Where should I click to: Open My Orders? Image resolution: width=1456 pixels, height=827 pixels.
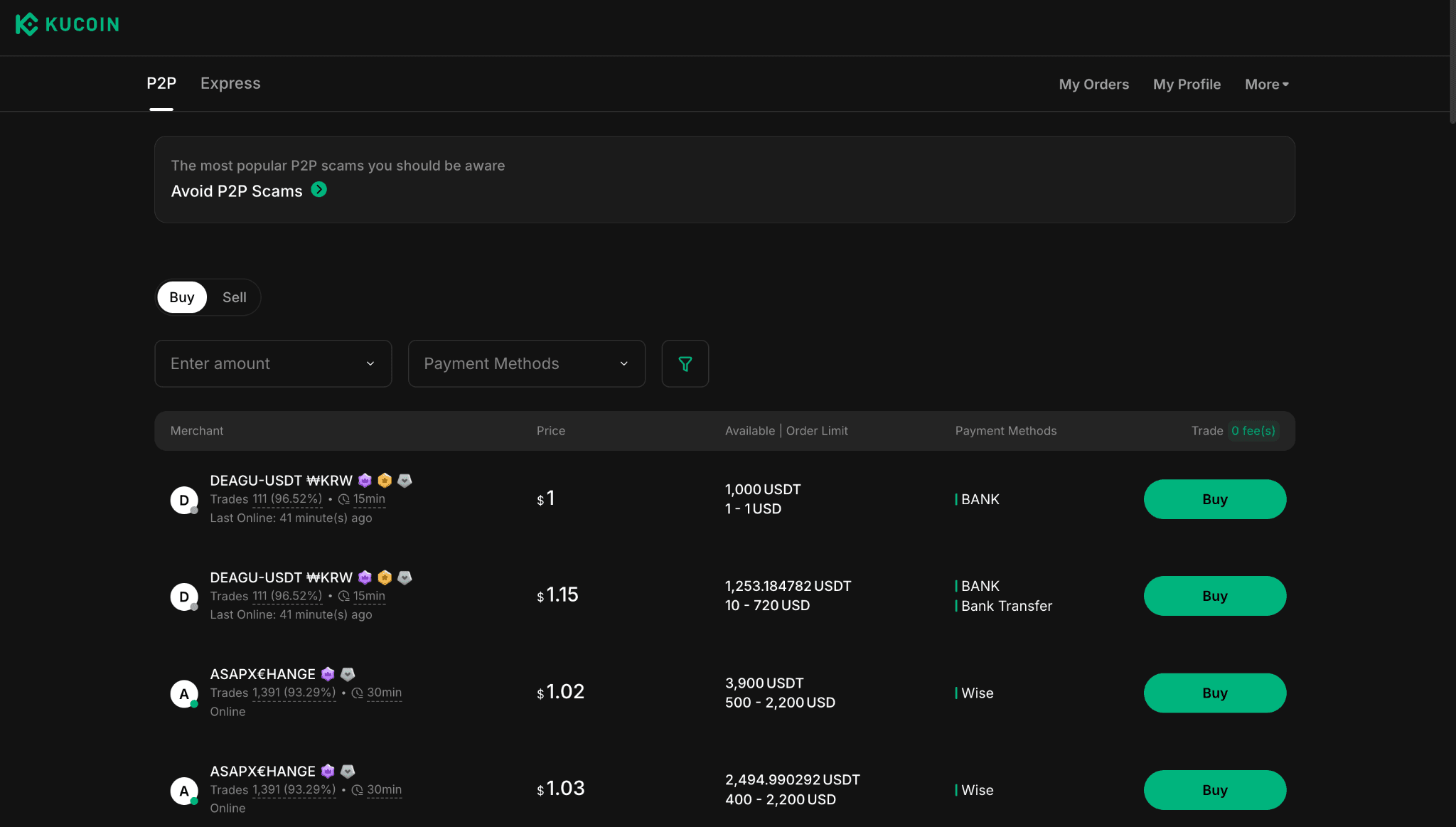[x=1093, y=84]
